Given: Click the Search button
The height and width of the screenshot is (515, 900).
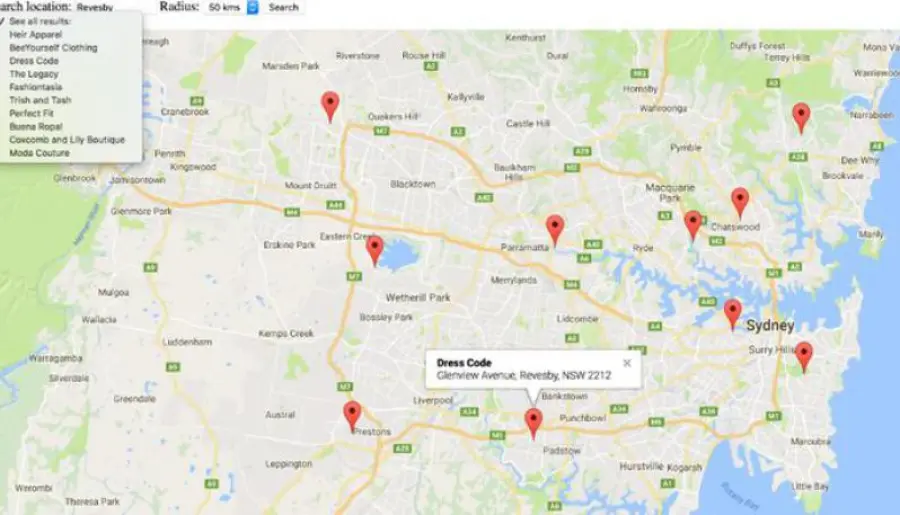Looking at the screenshot, I should point(284,7).
